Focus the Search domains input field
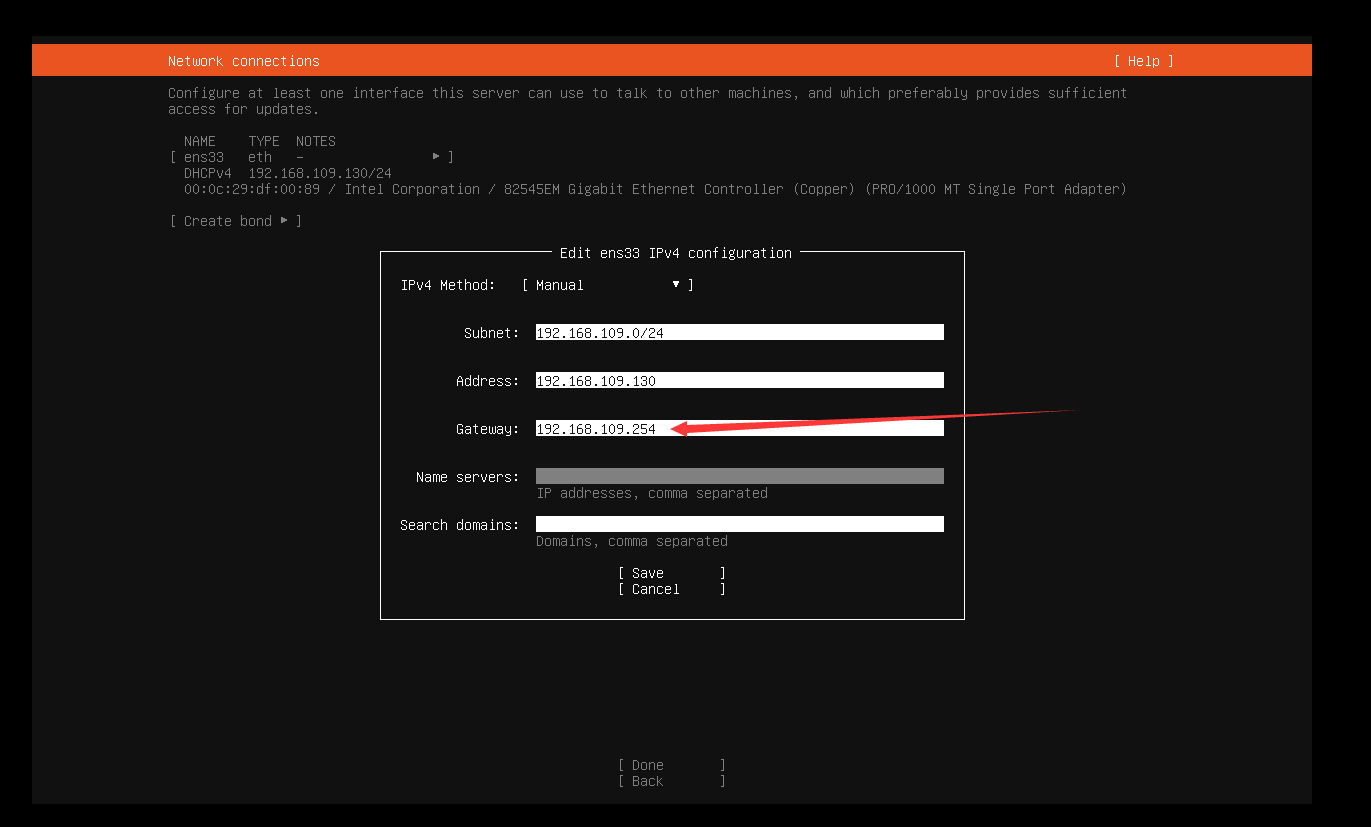This screenshot has height=827, width=1371. [740, 525]
